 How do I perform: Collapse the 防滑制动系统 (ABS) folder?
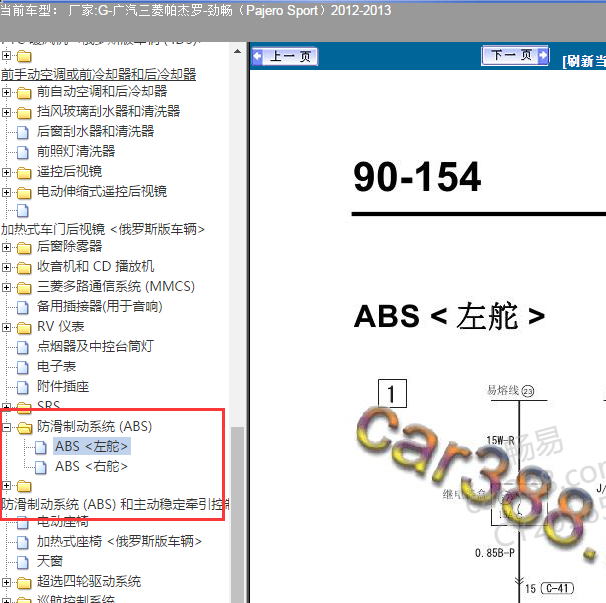6,428
